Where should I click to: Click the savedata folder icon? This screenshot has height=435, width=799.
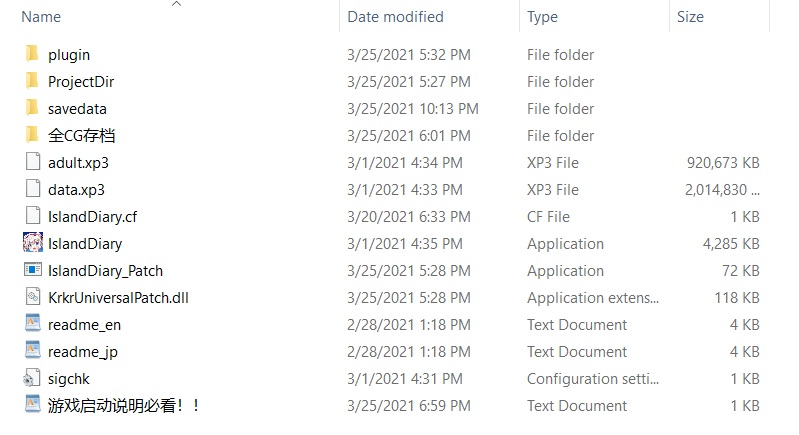[x=32, y=108]
